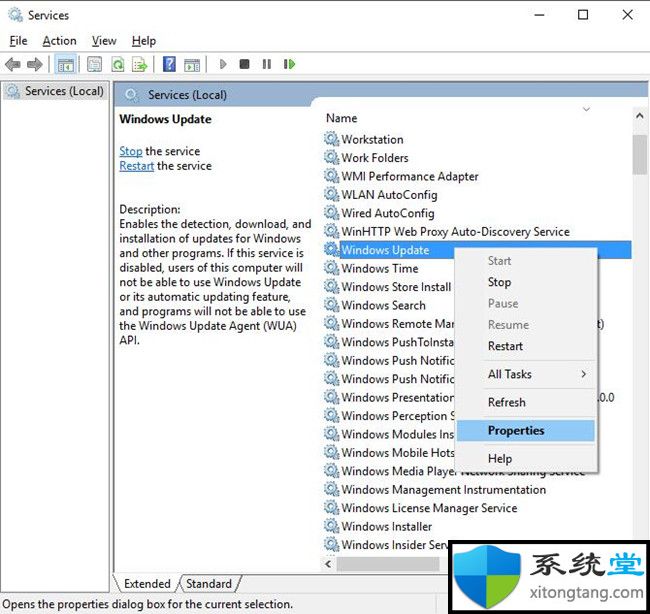
Task: Click the Name column sort chevron
Action: coord(586,109)
